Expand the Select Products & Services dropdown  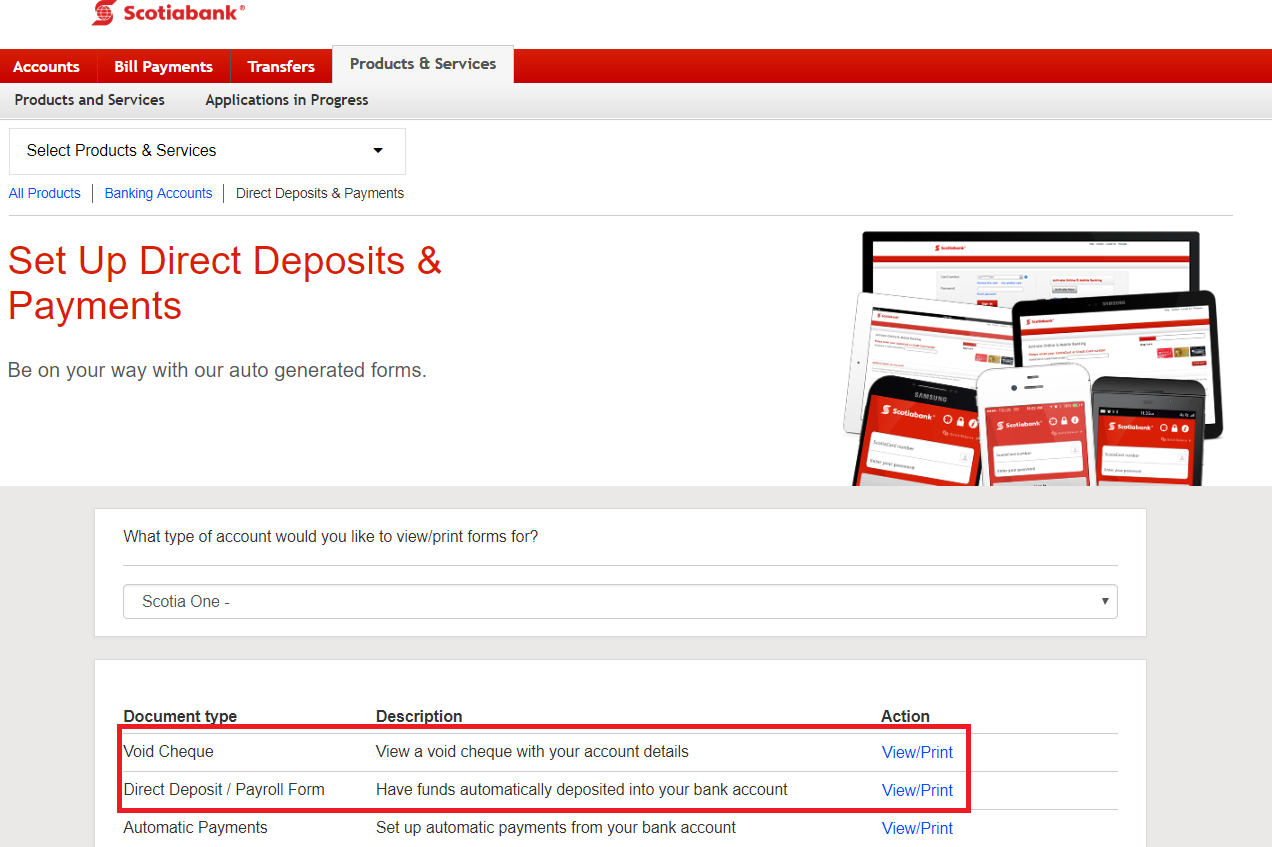[207, 151]
